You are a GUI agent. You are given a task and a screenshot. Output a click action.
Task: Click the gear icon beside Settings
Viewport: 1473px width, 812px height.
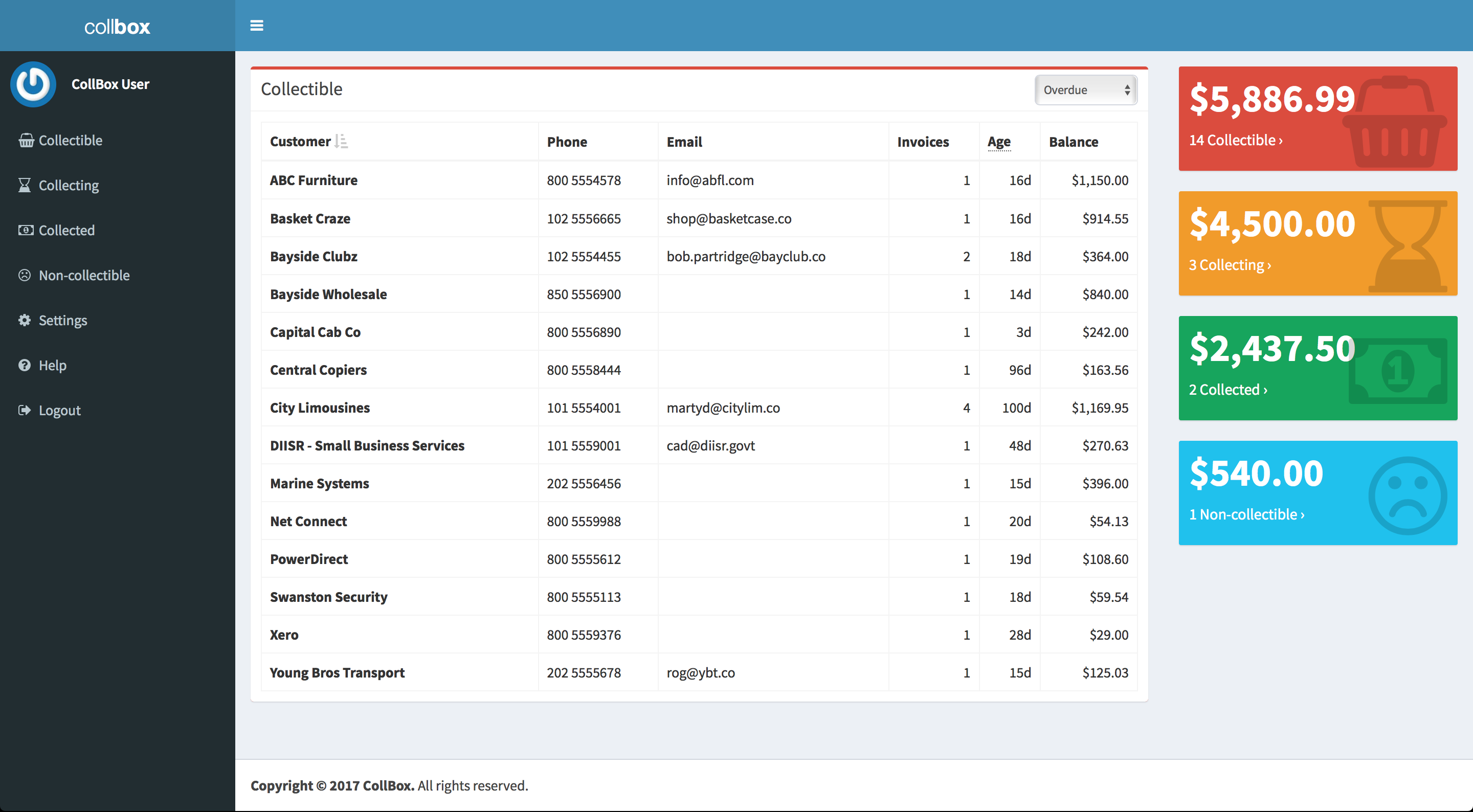[25, 320]
